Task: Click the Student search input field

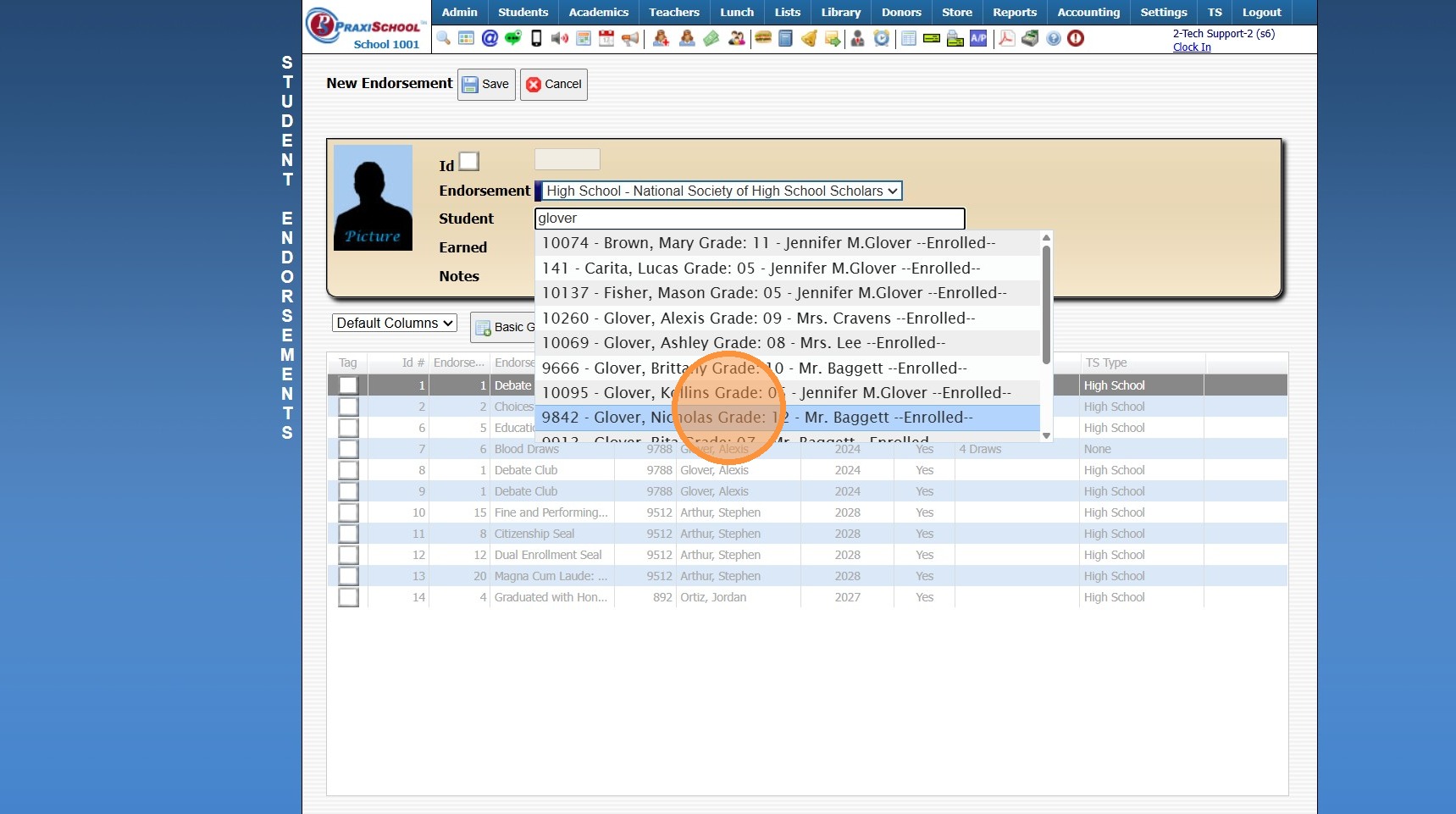Action: pyautogui.click(x=750, y=219)
